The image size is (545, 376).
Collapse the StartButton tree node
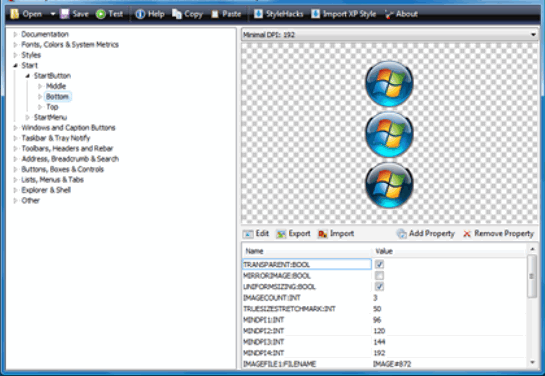[x=27, y=76]
